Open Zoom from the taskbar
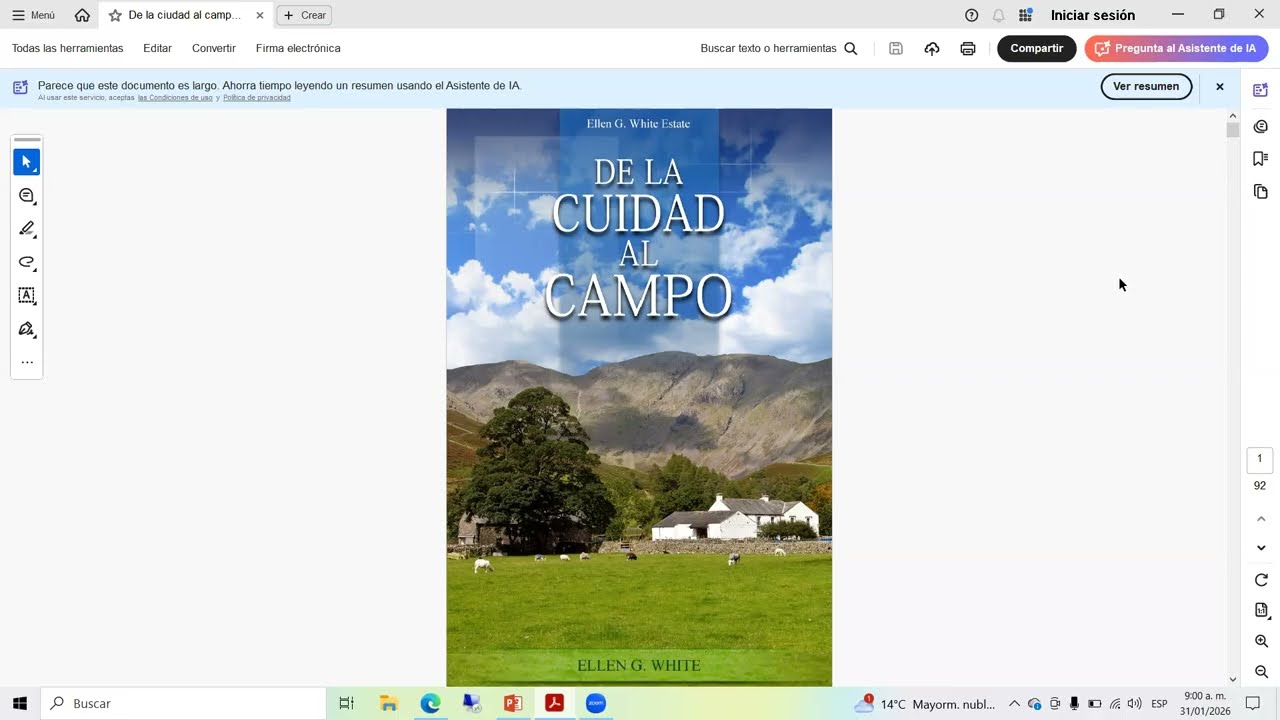Image resolution: width=1280 pixels, height=720 pixels. [596, 703]
